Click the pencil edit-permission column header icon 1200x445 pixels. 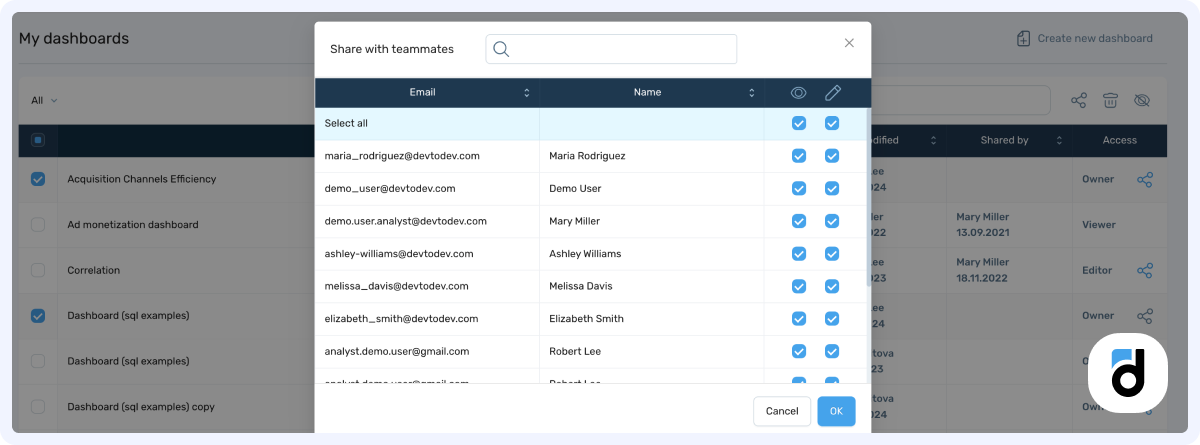click(x=832, y=93)
